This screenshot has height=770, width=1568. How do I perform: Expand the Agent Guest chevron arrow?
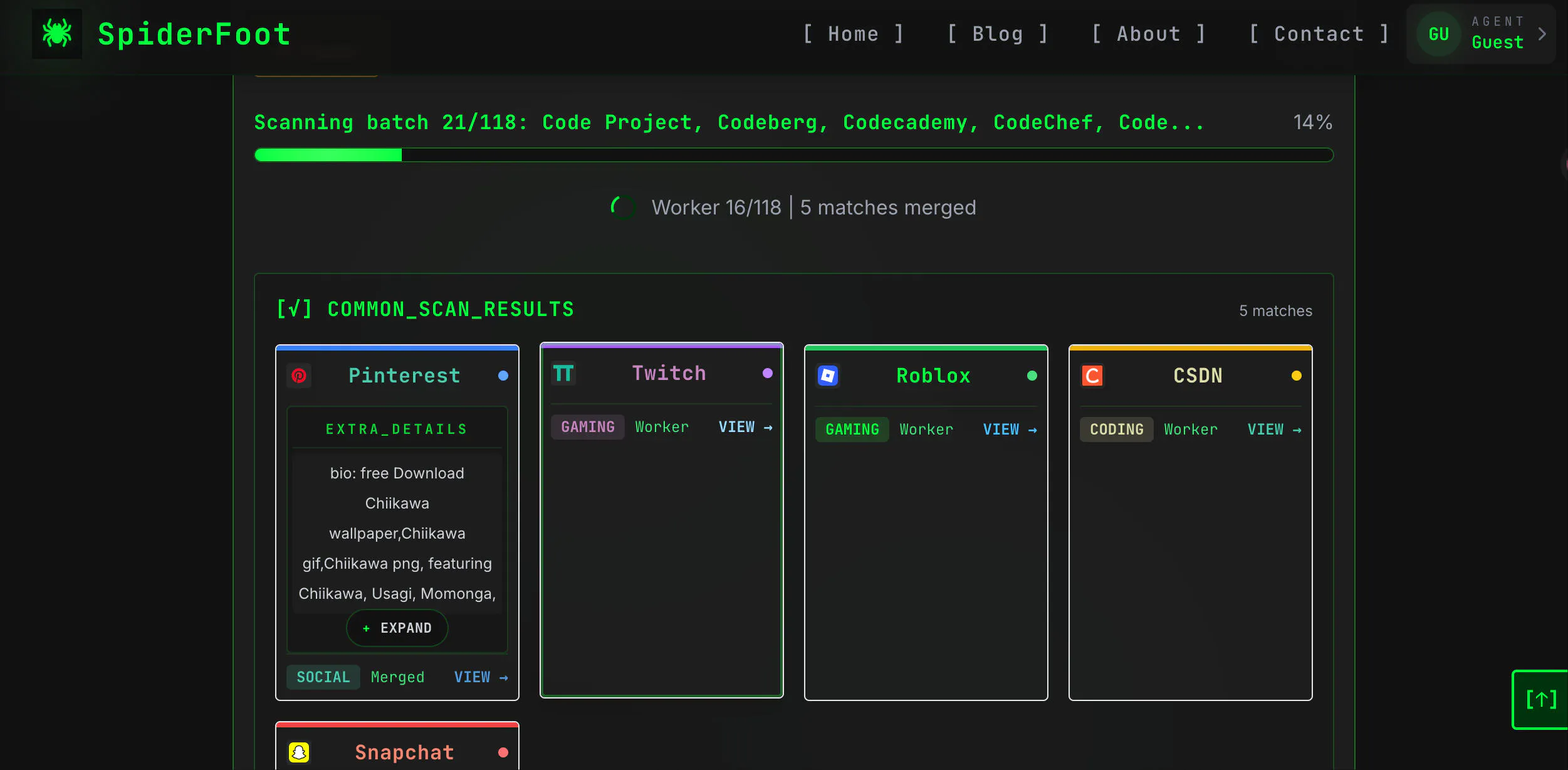(1542, 34)
